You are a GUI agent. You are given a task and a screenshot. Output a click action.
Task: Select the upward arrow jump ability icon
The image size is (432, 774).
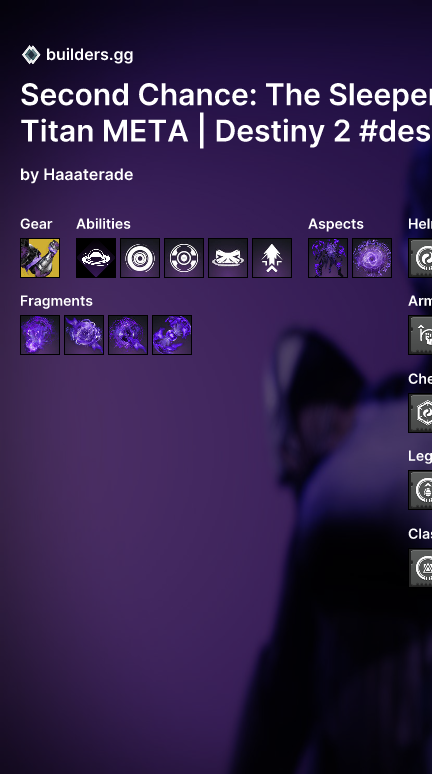tap(272, 258)
